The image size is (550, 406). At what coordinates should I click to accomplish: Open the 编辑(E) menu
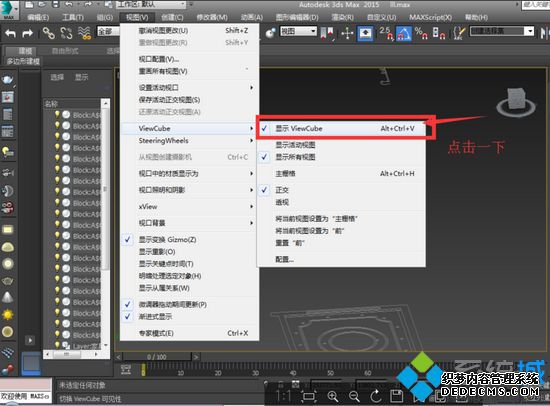38,17
